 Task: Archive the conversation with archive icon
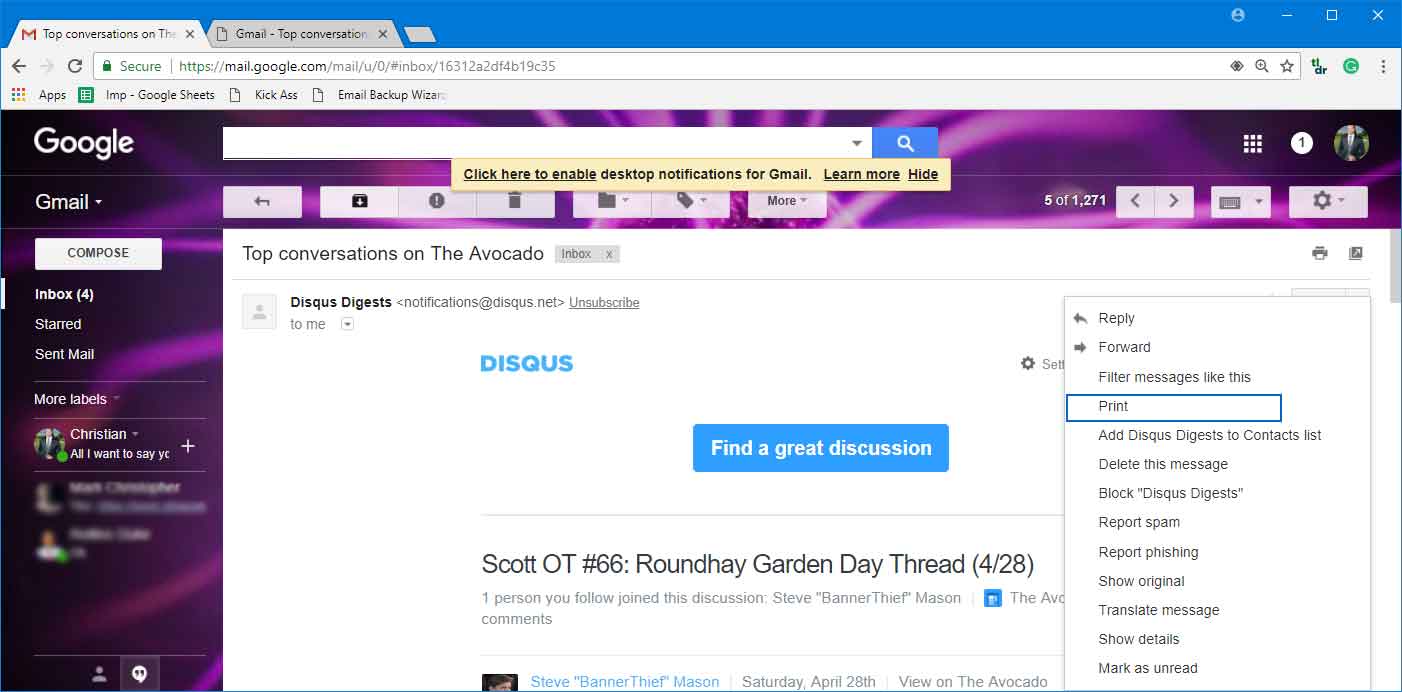tap(359, 201)
